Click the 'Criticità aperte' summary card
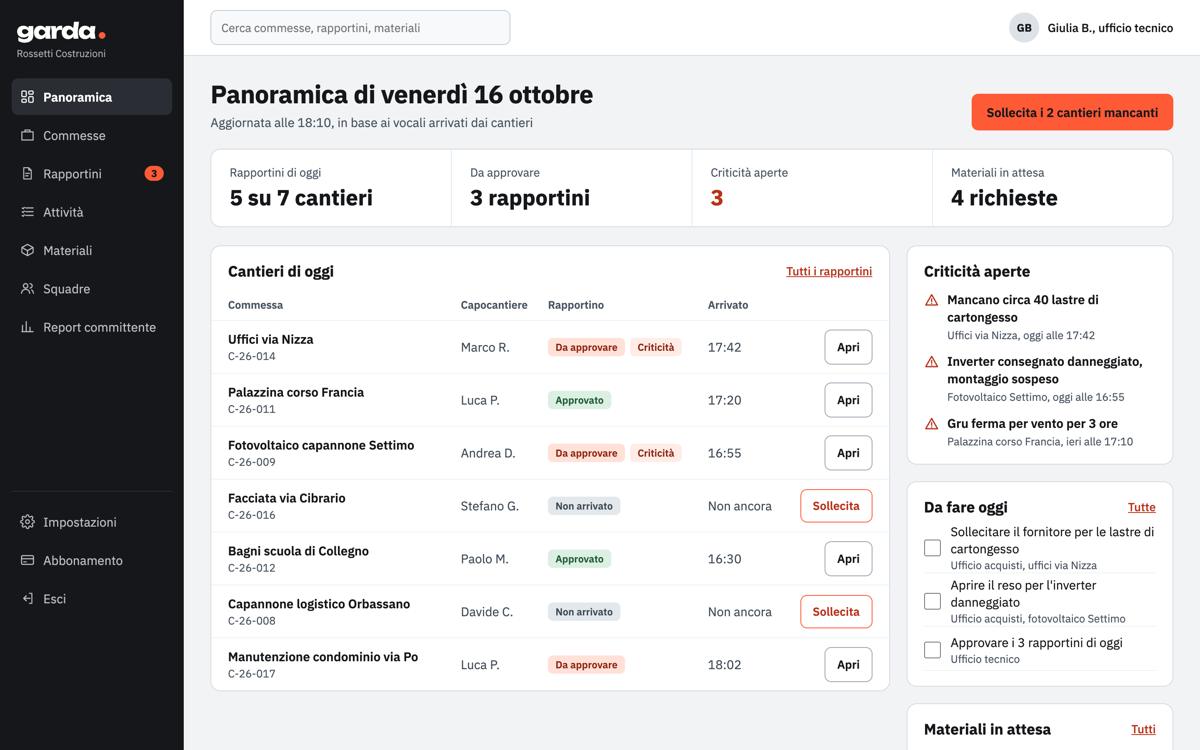 (812, 188)
